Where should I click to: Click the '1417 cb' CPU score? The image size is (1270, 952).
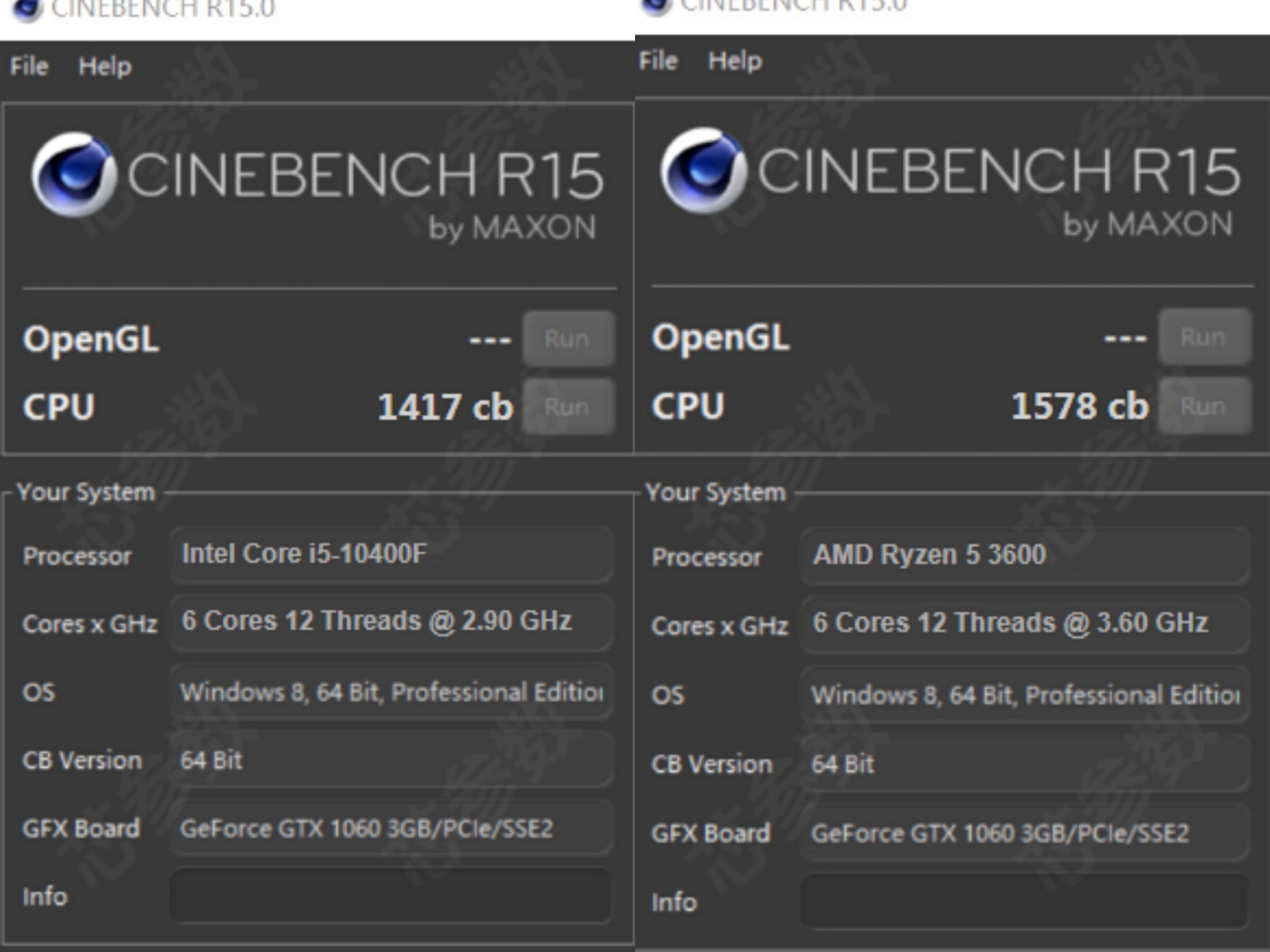(x=445, y=407)
